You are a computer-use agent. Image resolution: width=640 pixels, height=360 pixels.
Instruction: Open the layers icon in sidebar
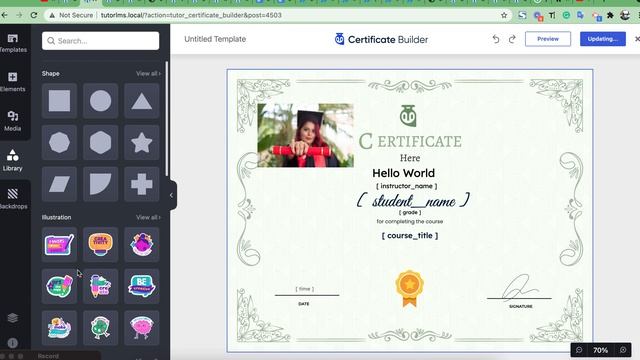pyautogui.click(x=13, y=318)
